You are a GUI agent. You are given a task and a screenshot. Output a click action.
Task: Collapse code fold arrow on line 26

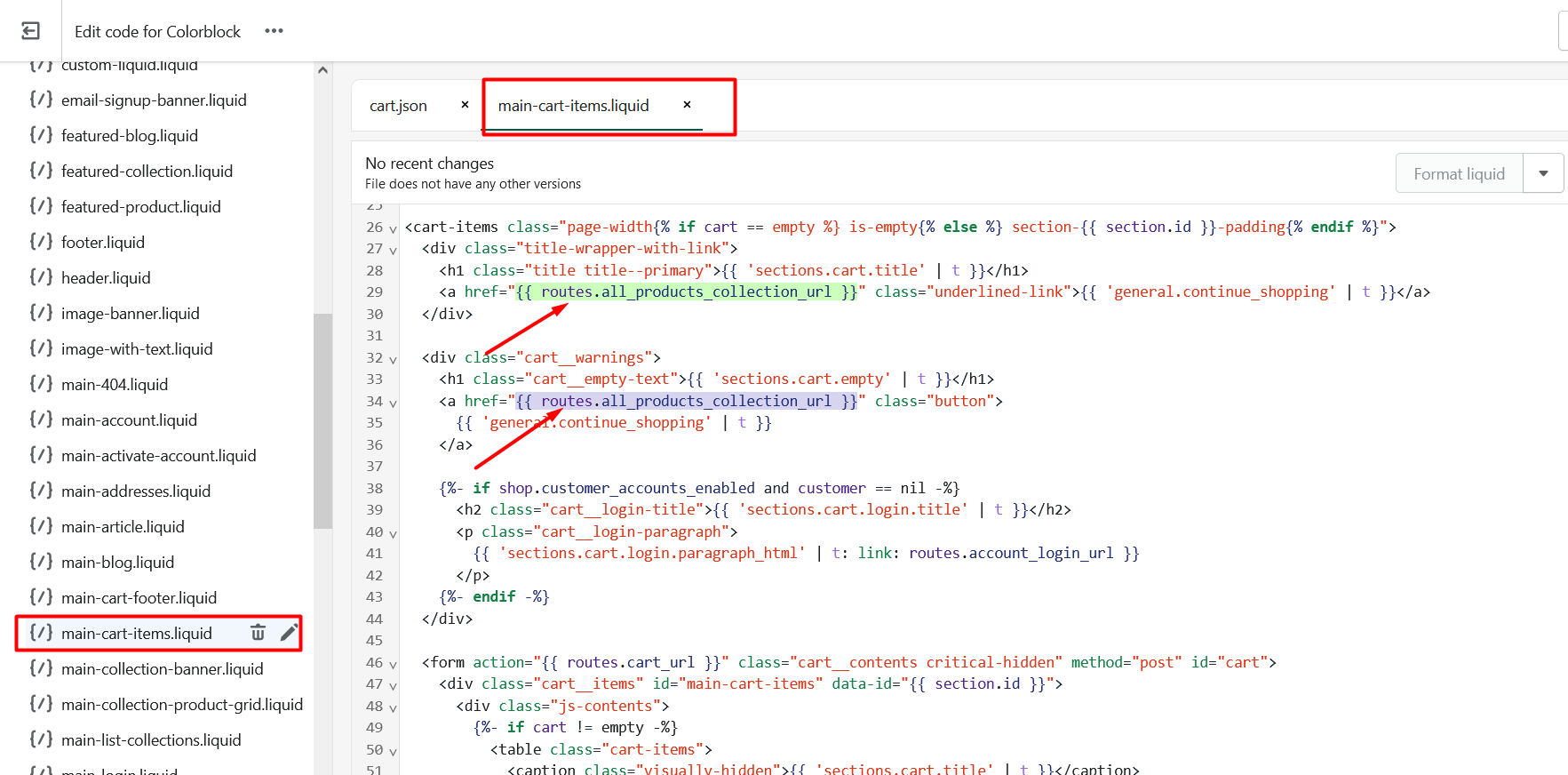[393, 228]
